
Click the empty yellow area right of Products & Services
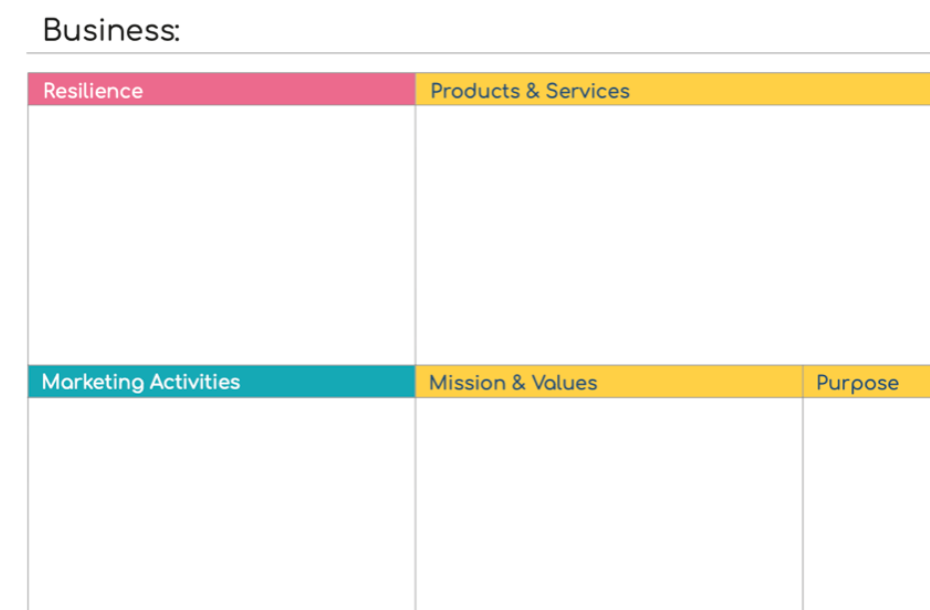(x=780, y=90)
